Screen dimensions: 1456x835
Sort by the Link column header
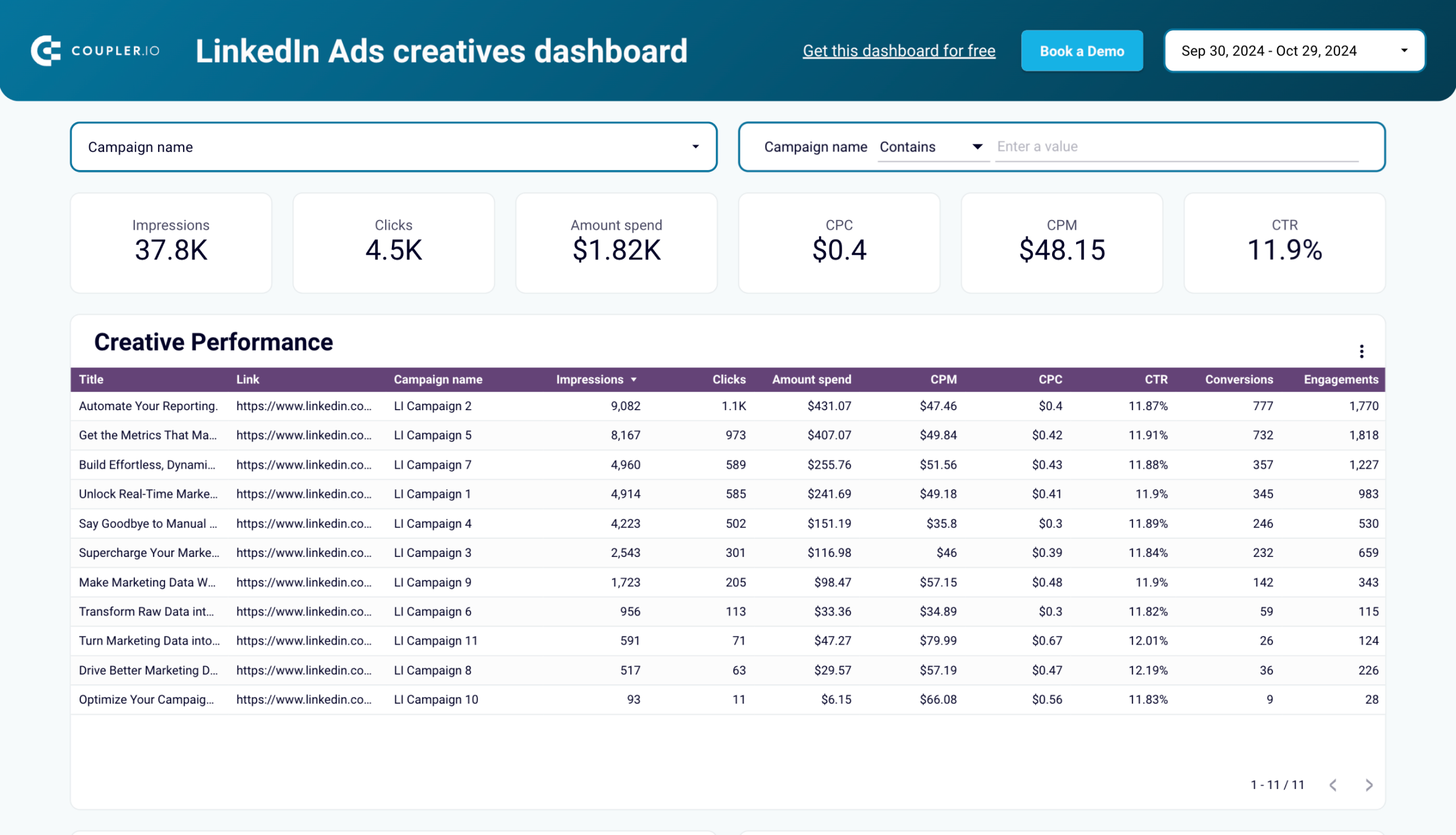coord(247,379)
